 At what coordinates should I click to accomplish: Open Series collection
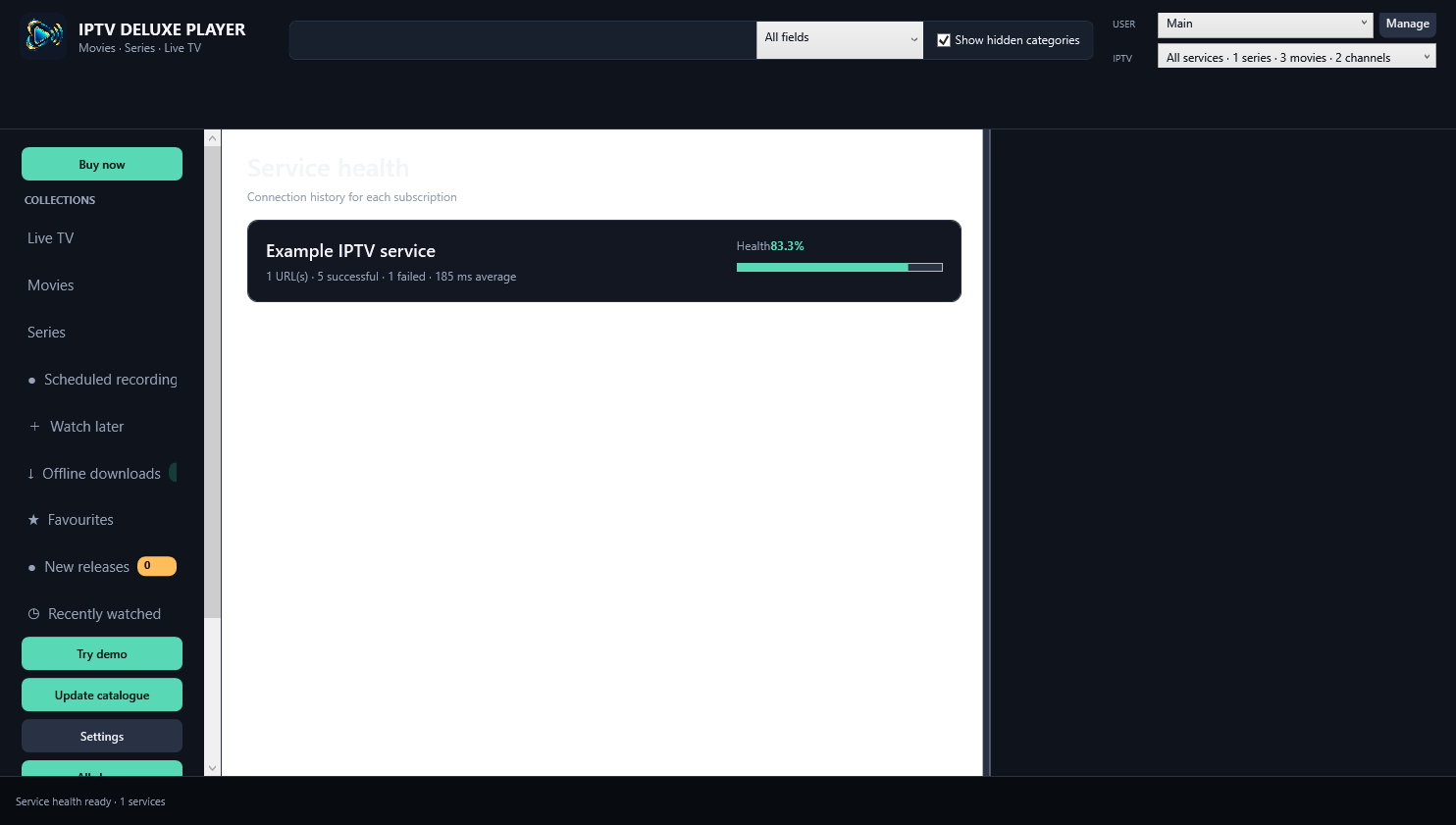point(46,333)
